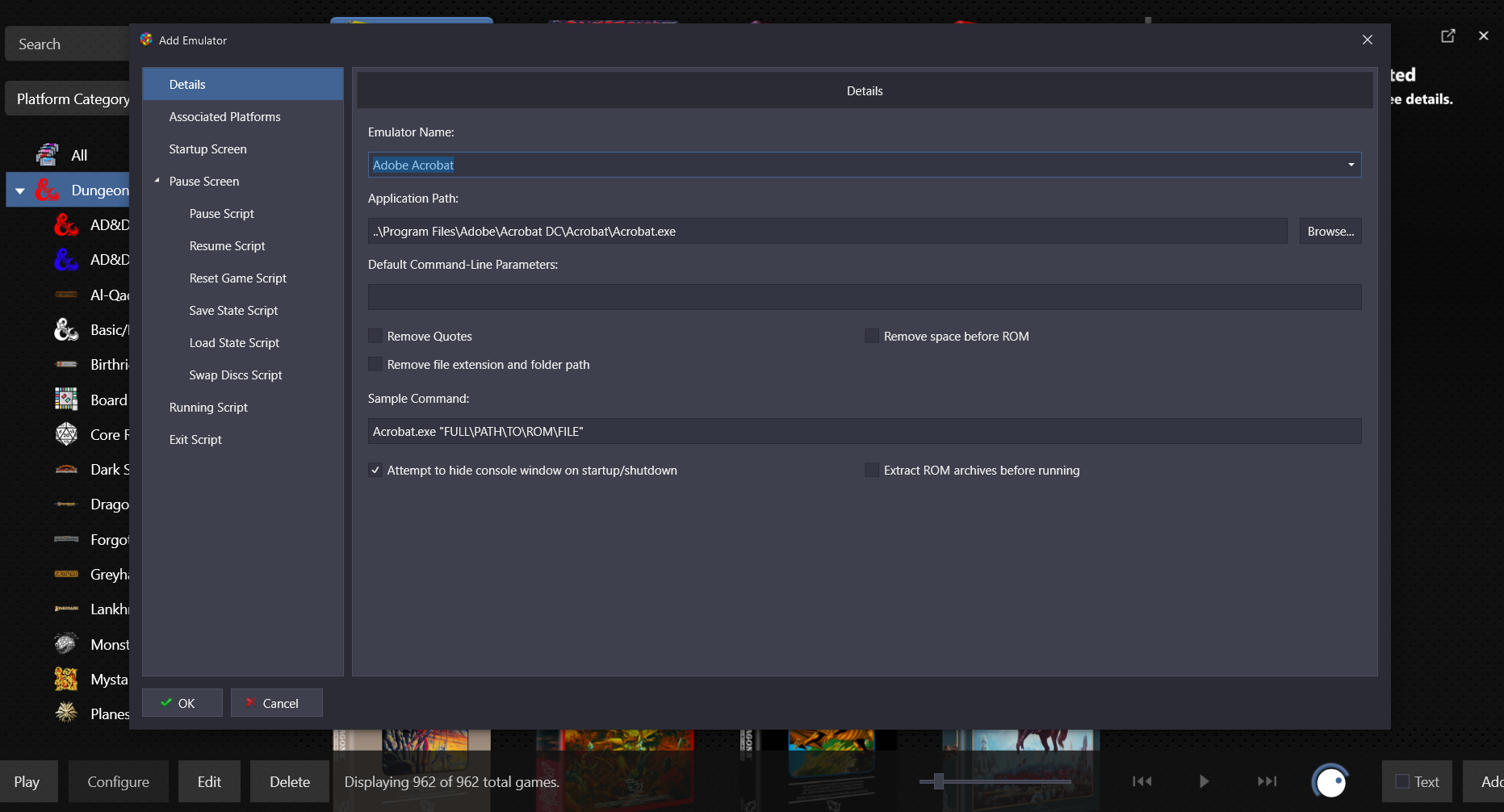Click the red AD&D platform icon

click(x=66, y=224)
